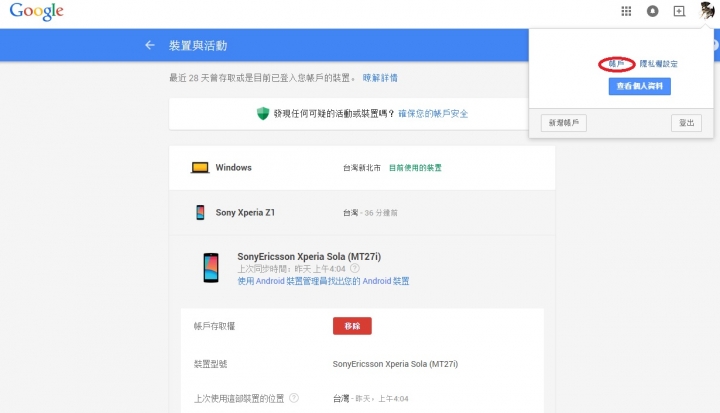The image size is (720, 413).
Task: Click the 36 分鐘前 time text
Action: 381,213
